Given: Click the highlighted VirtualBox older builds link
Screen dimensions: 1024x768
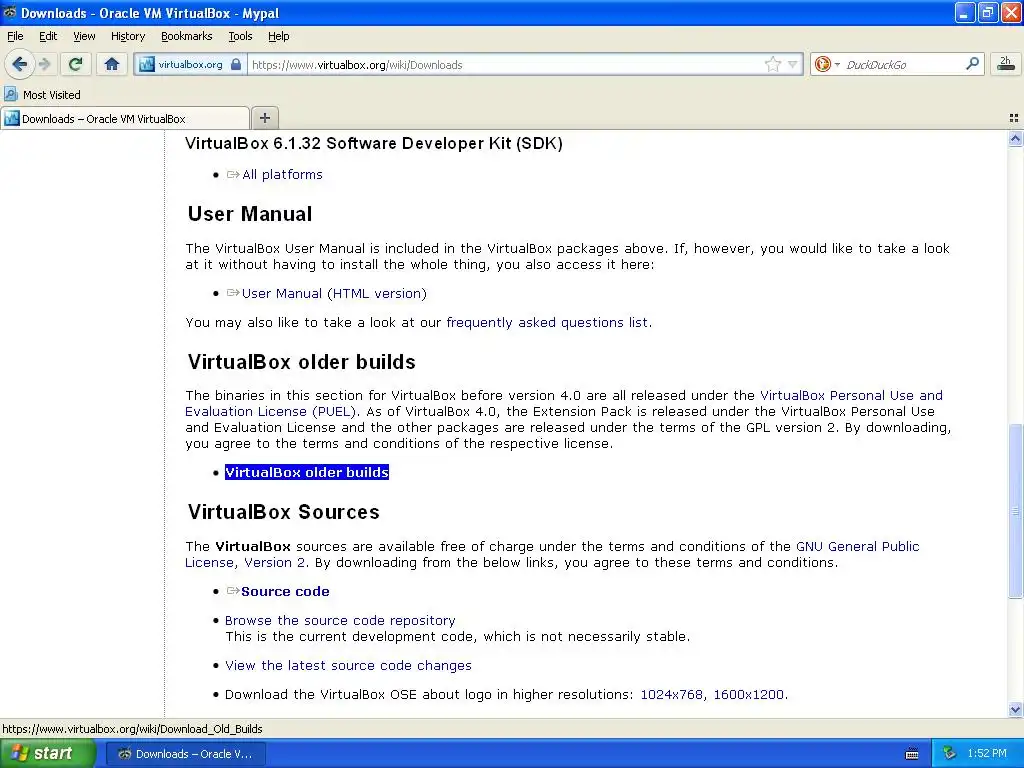Looking at the screenshot, I should (307, 472).
